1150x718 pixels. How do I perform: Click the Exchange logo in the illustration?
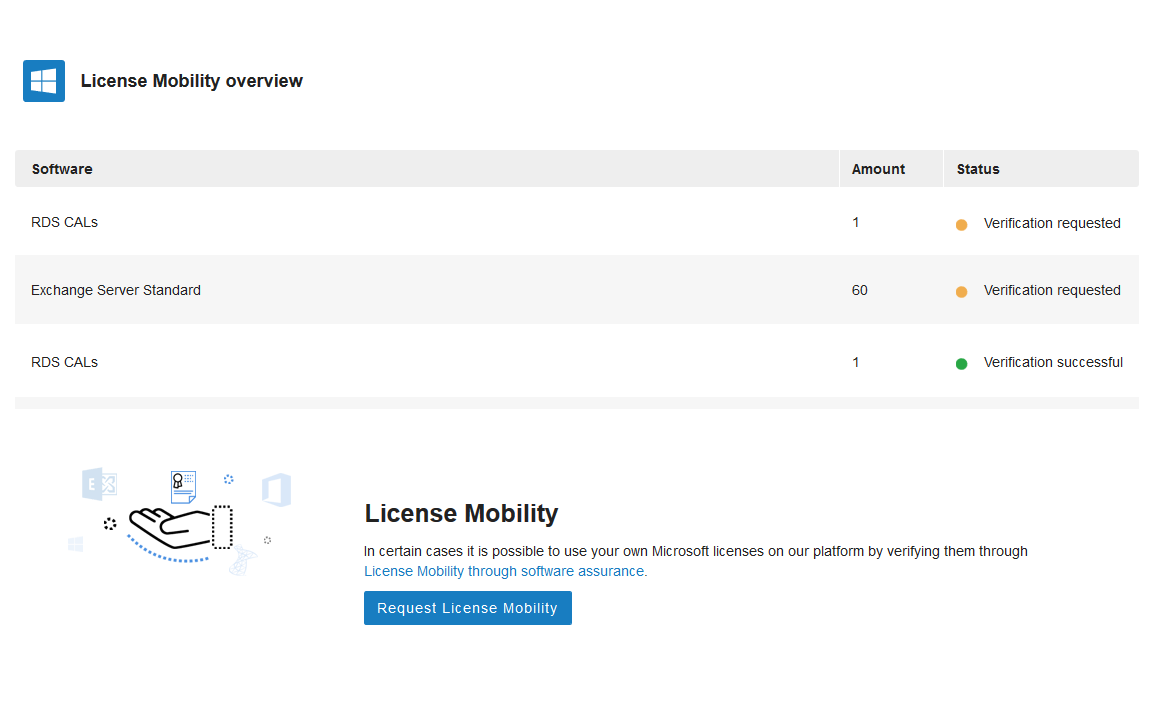coord(100,484)
